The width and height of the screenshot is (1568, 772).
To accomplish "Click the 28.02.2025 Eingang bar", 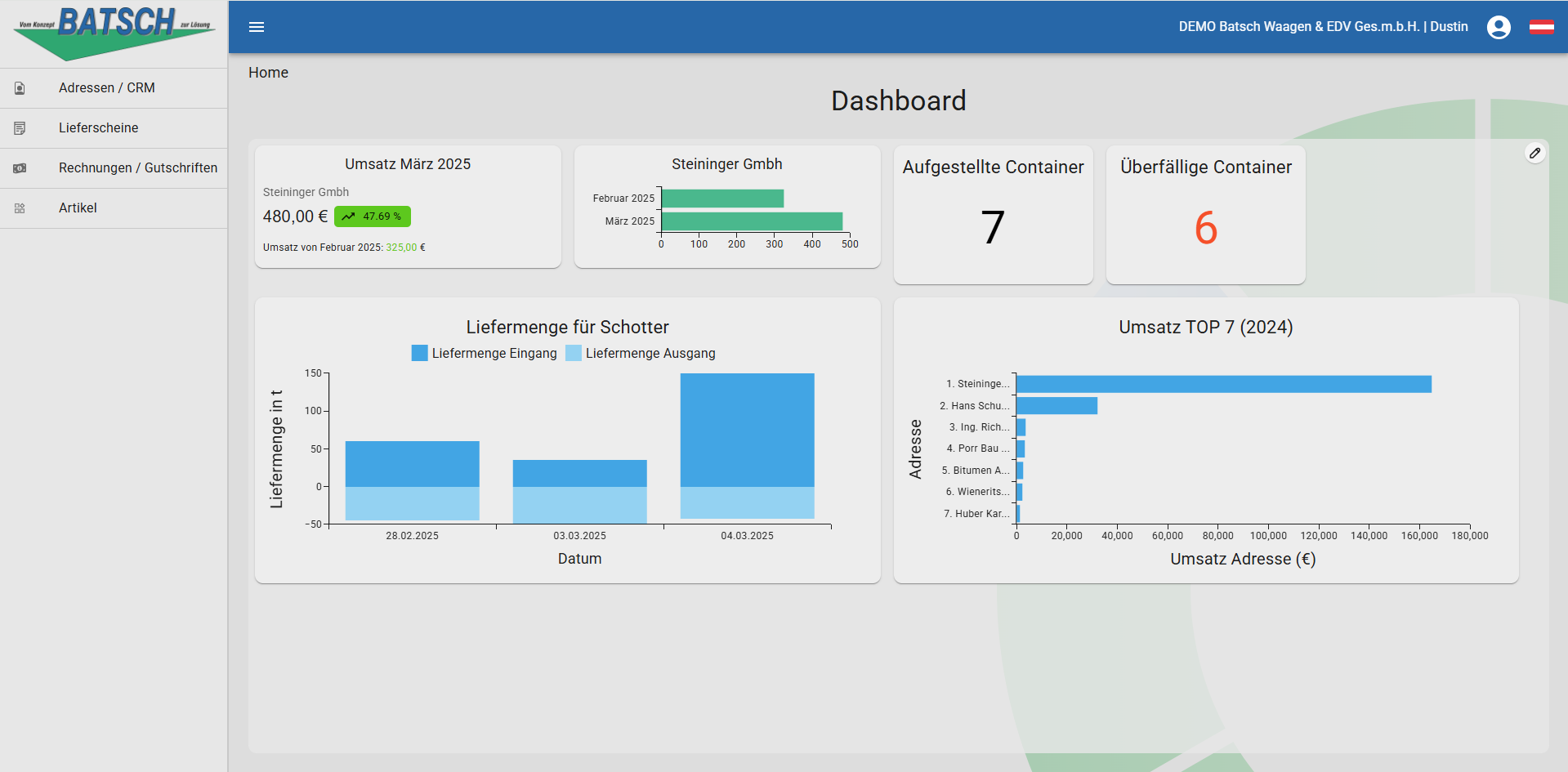I will coord(412,464).
